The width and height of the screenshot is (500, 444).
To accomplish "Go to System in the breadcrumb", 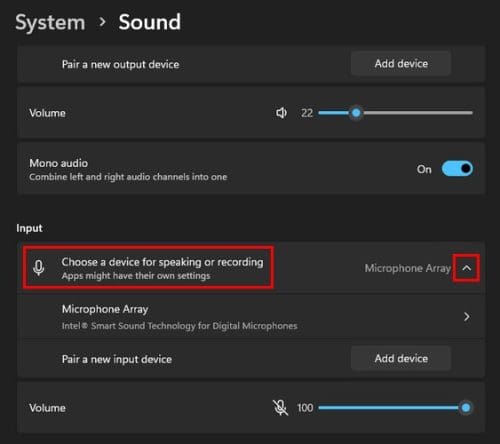I will tap(50, 23).
